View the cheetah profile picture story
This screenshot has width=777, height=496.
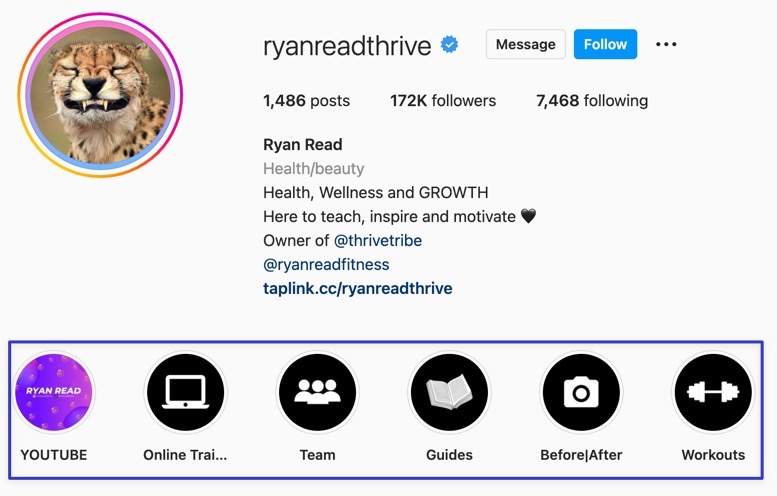tap(101, 95)
